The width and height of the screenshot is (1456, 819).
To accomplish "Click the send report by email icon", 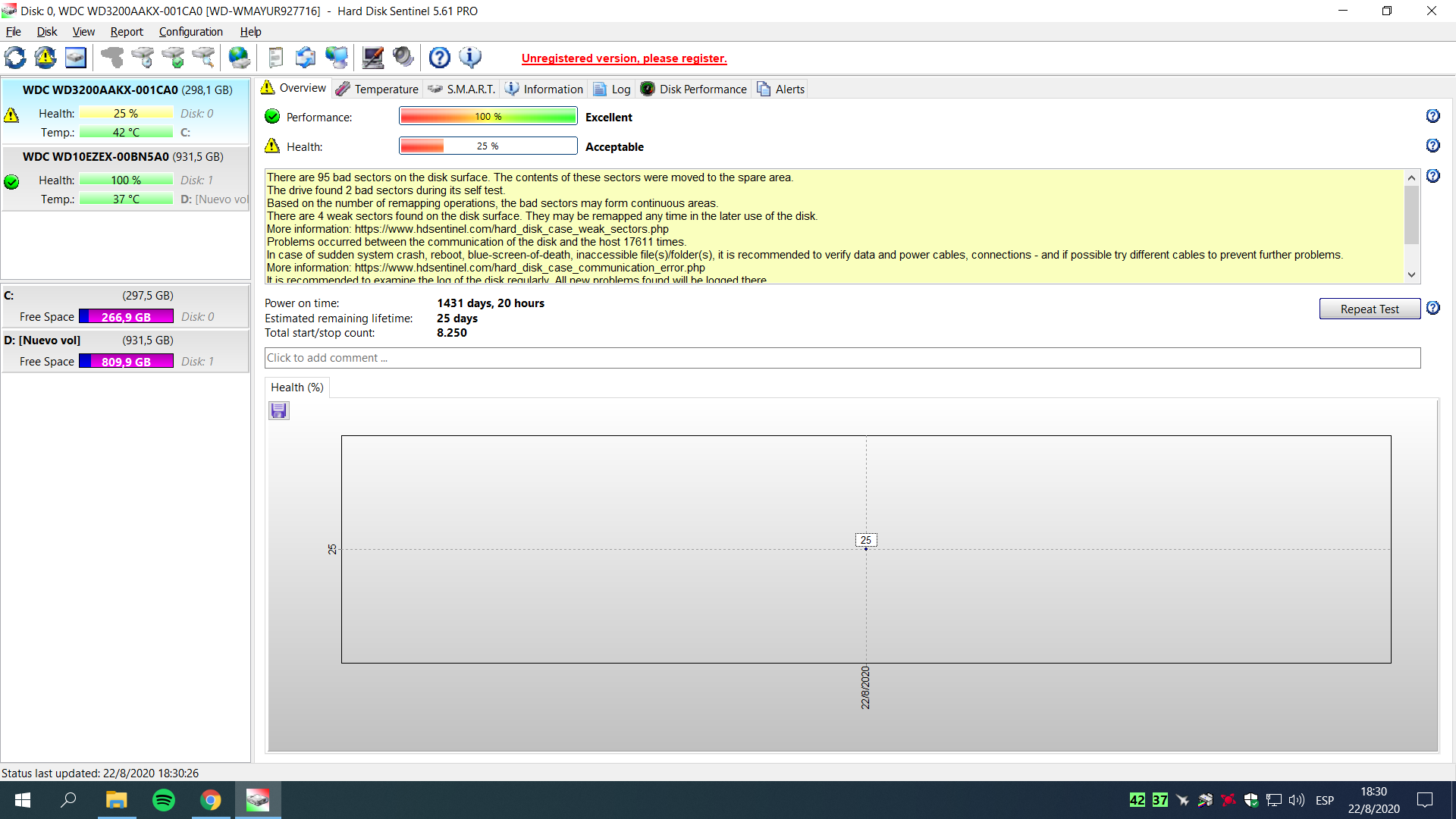I will 306,58.
